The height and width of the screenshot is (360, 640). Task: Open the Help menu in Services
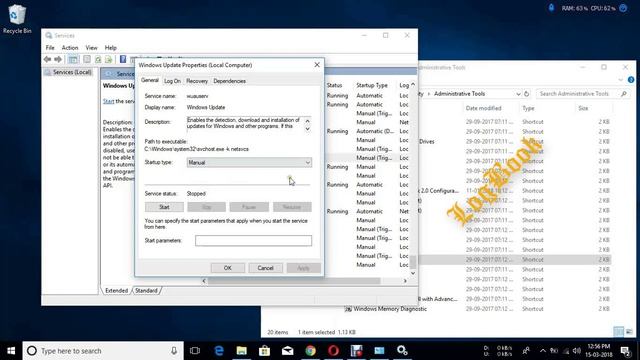tap(111, 48)
